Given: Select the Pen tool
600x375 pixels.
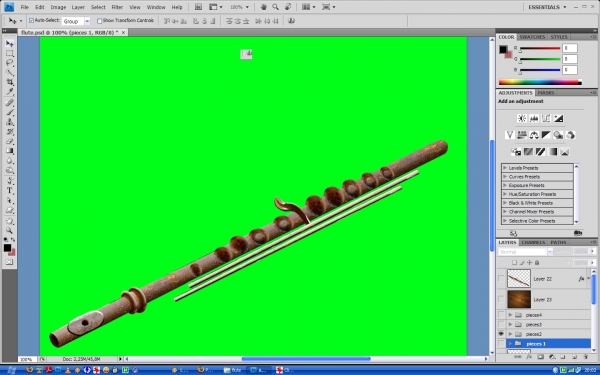Looking at the screenshot, I should (x=9, y=181).
